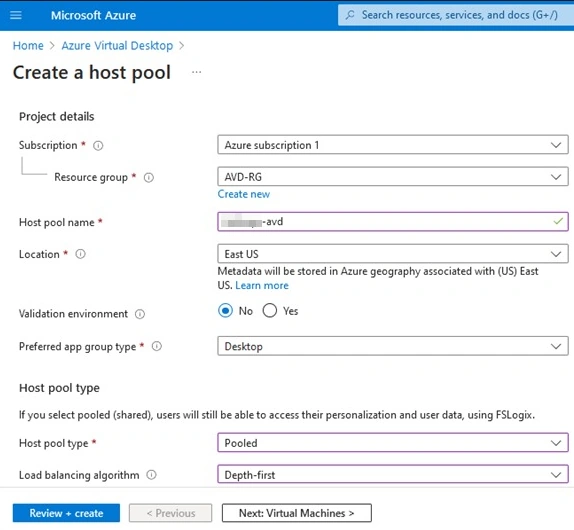This screenshot has width=574, height=530.
Task: Click the Load balancing algorithm info icon
Action: [x=152, y=475]
